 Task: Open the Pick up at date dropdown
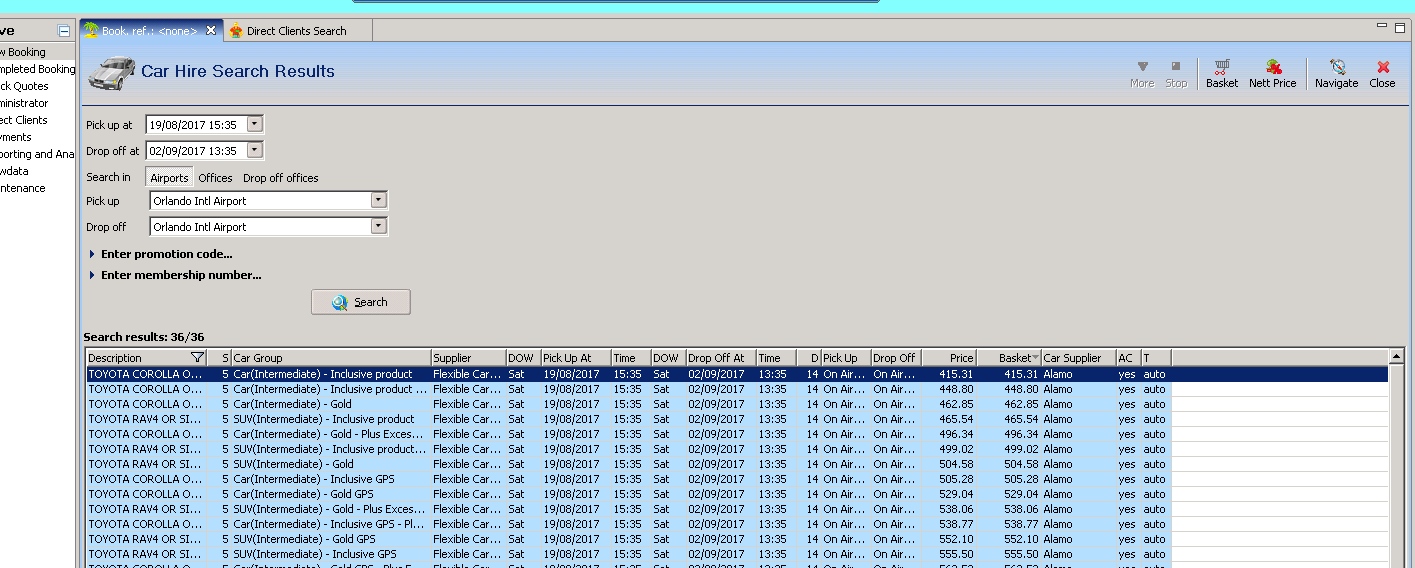[254, 125]
